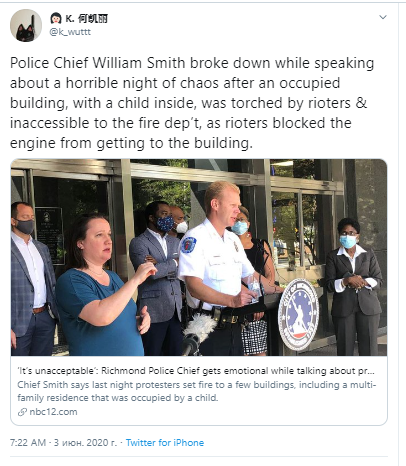
Task: Click the Chief Smith article description text
Action: (197, 391)
